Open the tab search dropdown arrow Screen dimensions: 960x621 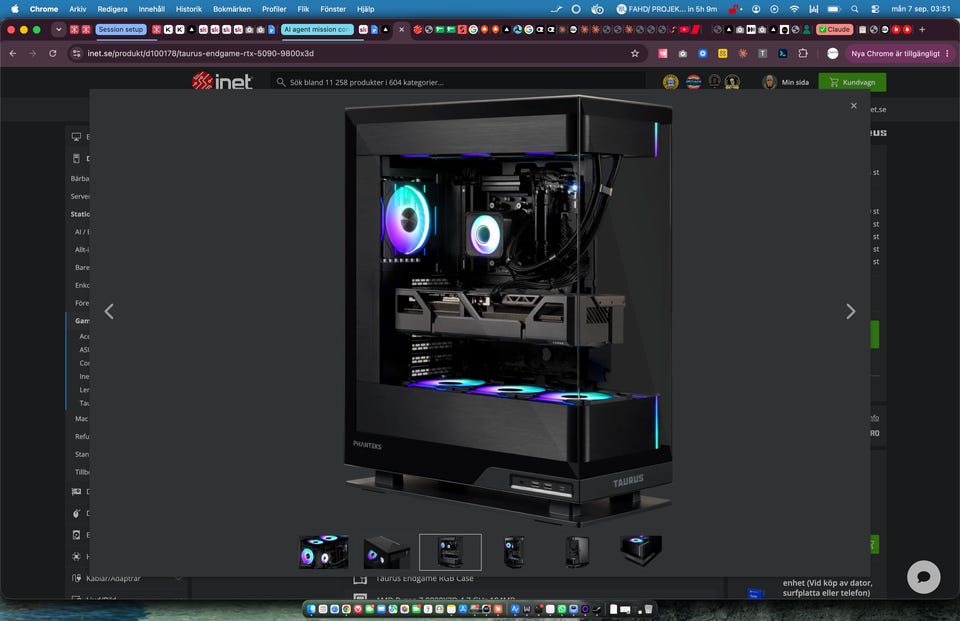point(58,29)
